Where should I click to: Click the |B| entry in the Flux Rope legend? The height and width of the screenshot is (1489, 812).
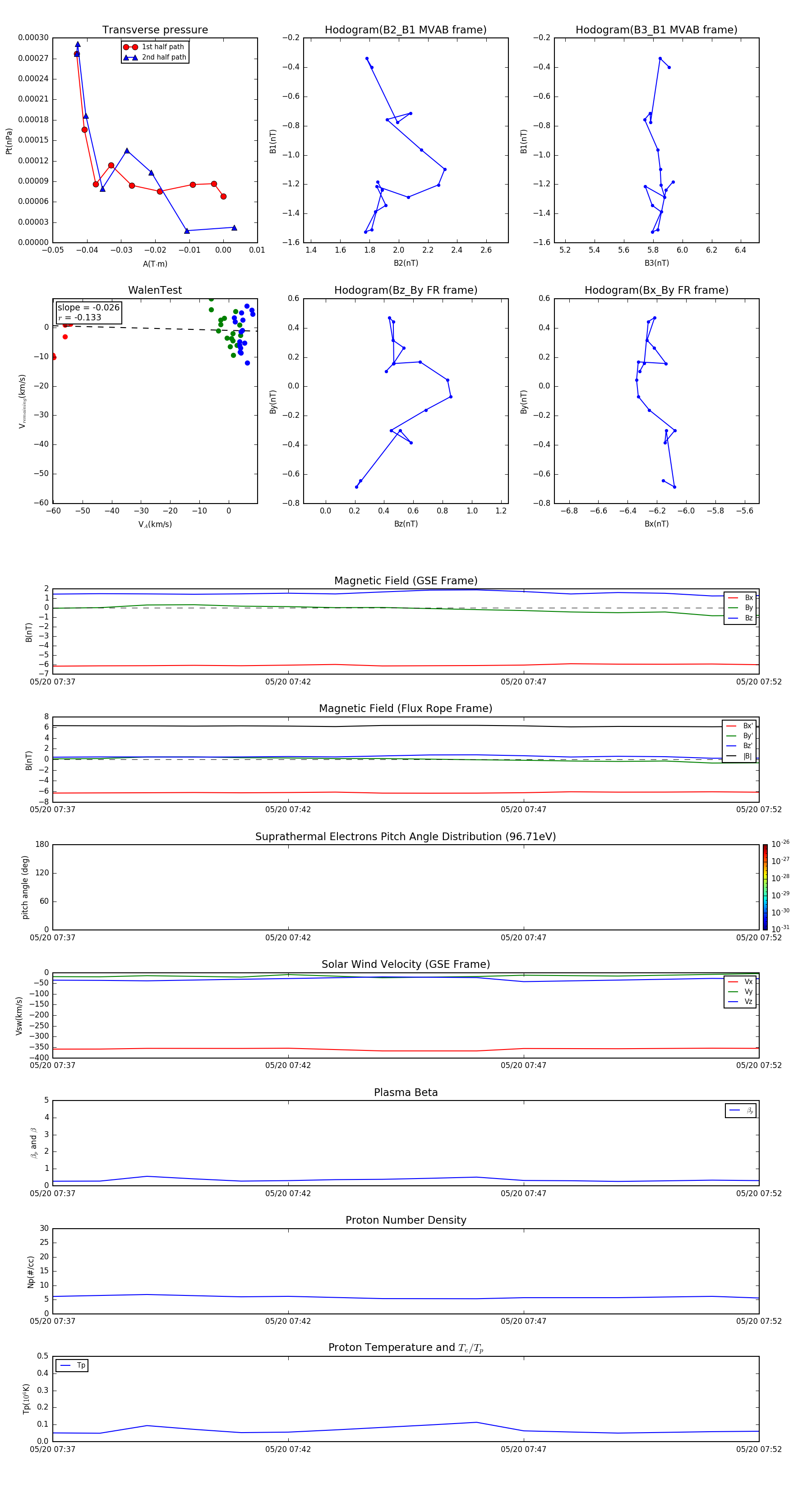click(x=740, y=756)
